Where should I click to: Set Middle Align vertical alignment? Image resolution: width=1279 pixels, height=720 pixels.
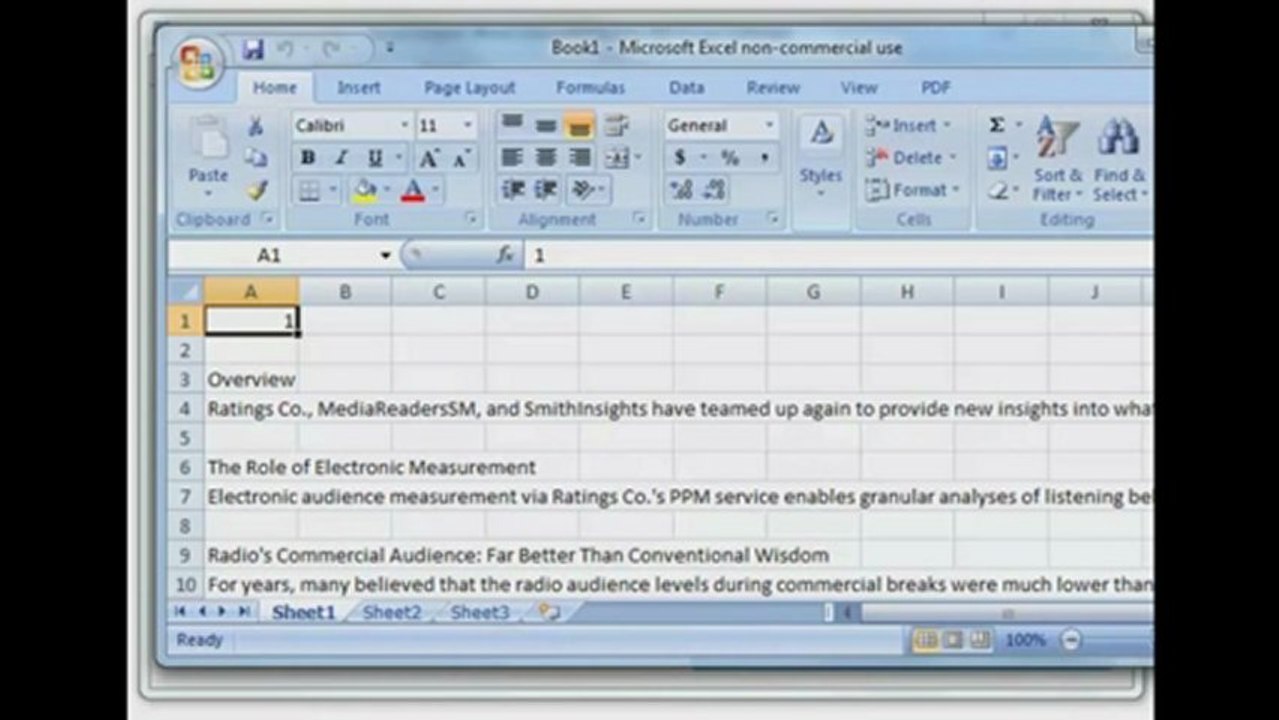[x=546, y=125]
